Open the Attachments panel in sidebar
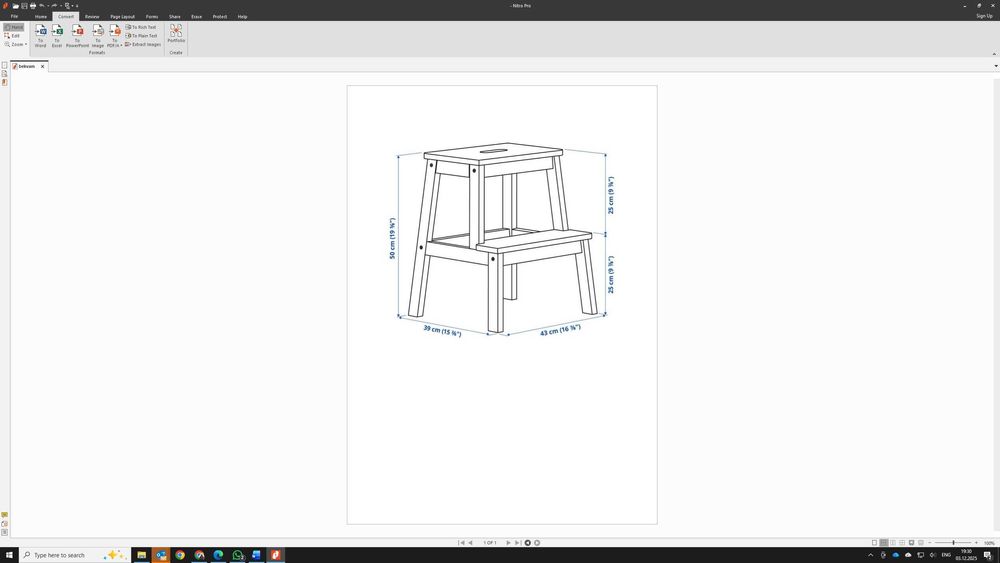The width and height of the screenshot is (1000, 563). click(x=4, y=523)
